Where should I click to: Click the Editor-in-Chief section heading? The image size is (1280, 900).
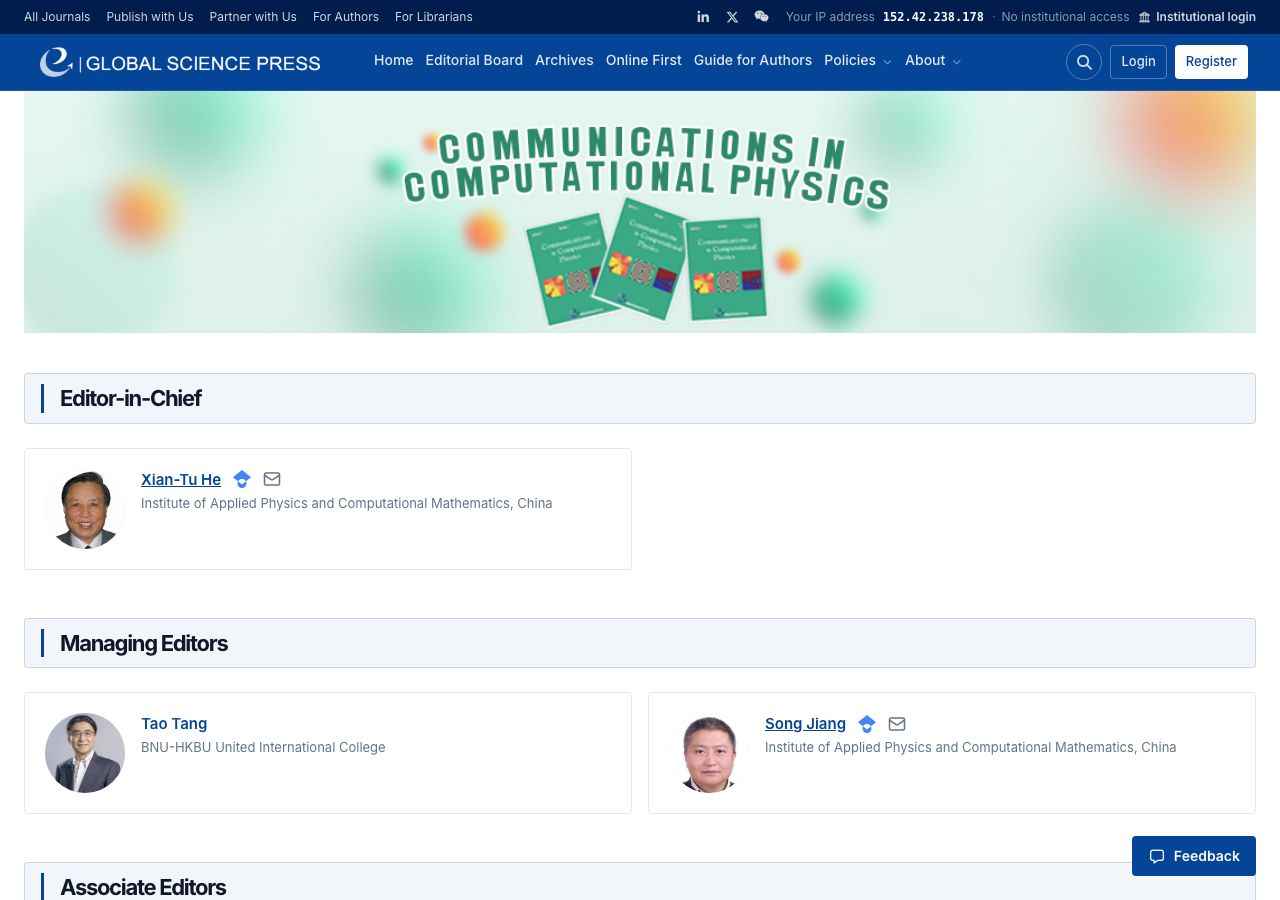click(x=131, y=398)
